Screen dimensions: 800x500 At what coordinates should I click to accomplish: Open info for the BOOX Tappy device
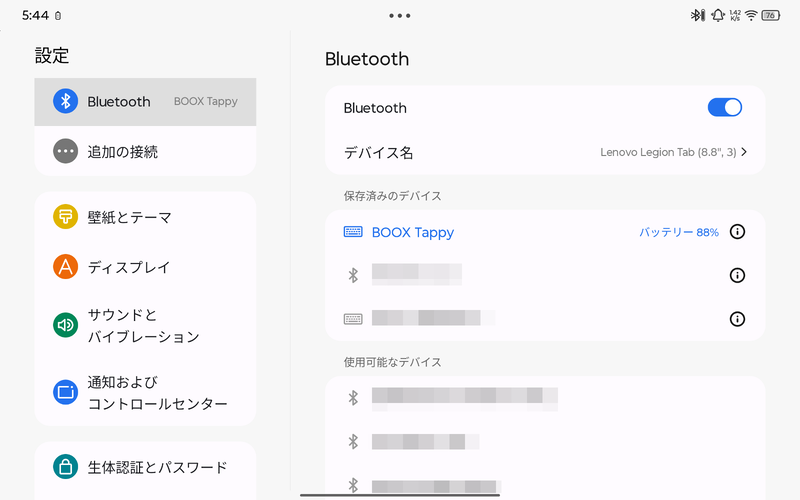pyautogui.click(x=737, y=232)
